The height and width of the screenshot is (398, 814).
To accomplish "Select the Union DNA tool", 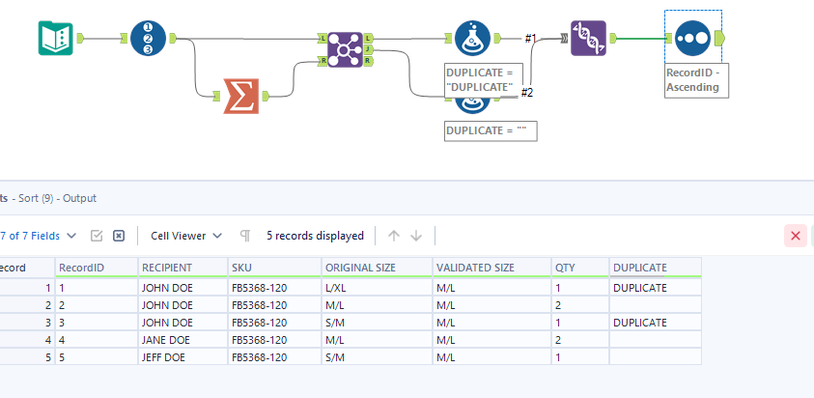I will click(x=588, y=38).
